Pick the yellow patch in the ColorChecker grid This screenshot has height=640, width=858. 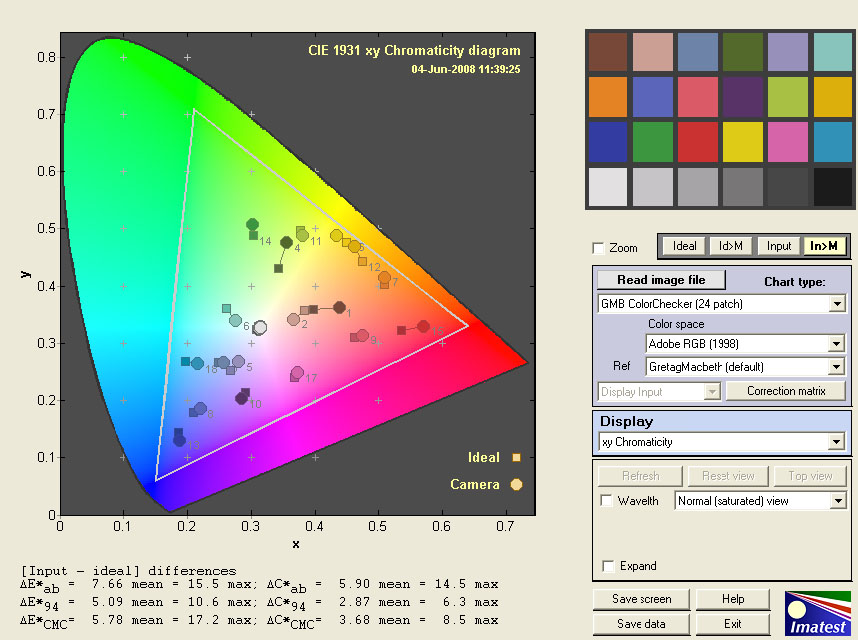pos(741,141)
